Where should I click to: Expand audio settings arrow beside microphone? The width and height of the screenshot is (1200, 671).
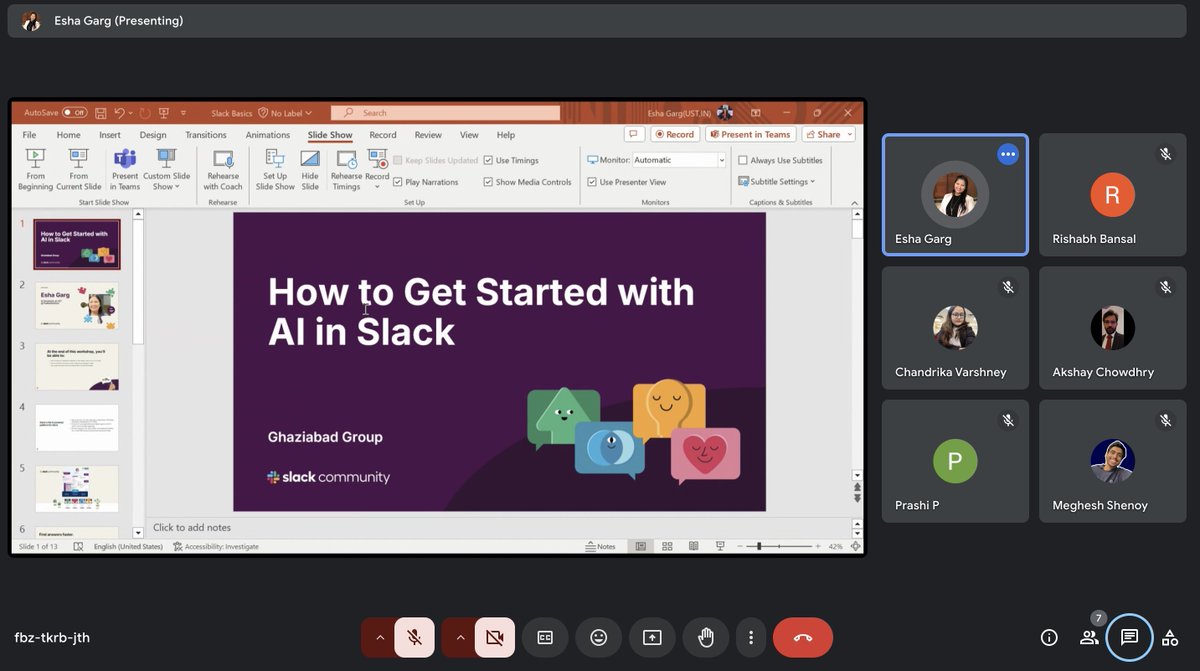[378, 637]
